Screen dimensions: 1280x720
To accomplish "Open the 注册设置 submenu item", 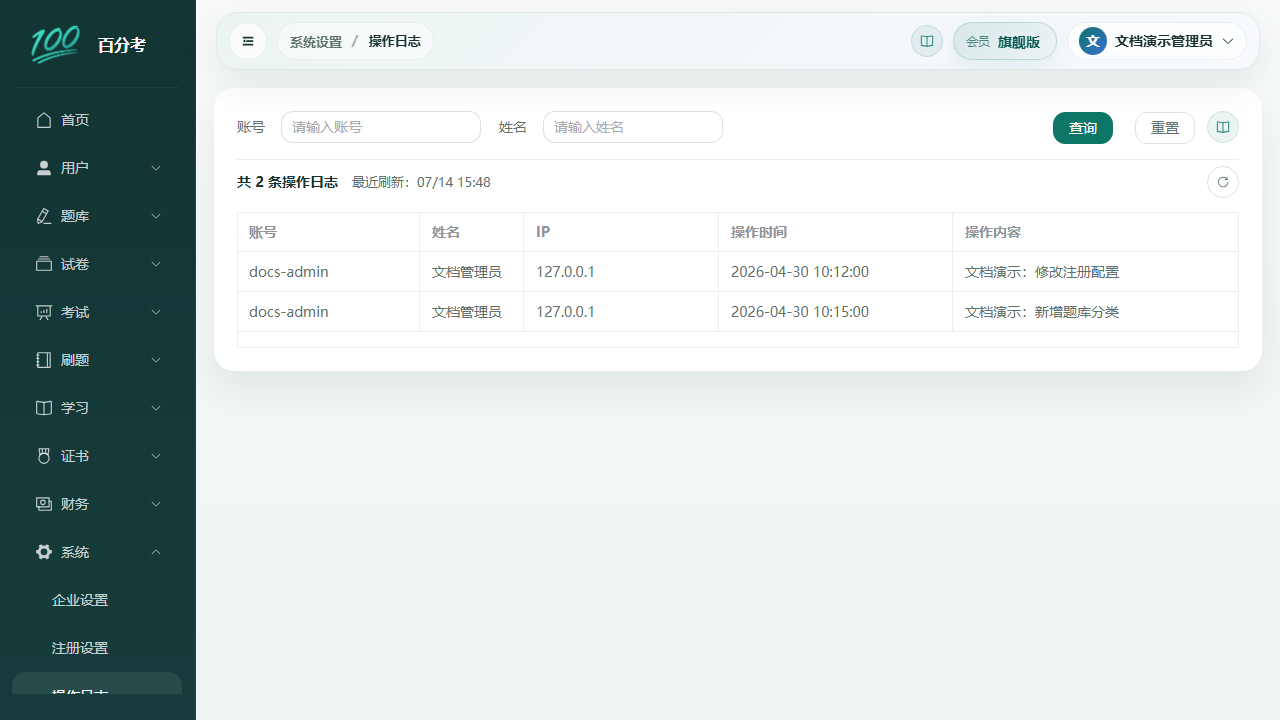I will (98, 648).
